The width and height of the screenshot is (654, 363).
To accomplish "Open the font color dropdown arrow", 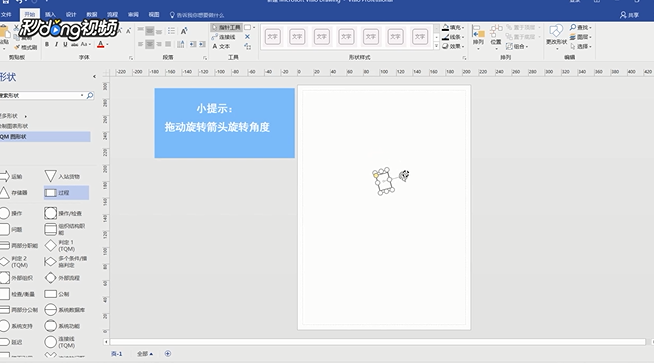I will pyautogui.click(x=107, y=44).
